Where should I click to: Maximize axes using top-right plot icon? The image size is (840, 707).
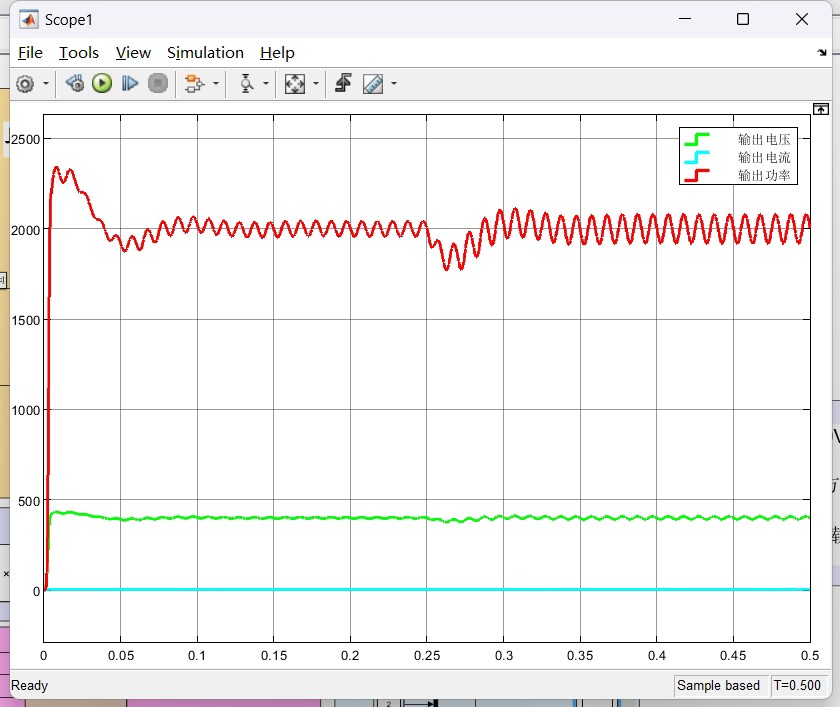click(x=821, y=109)
